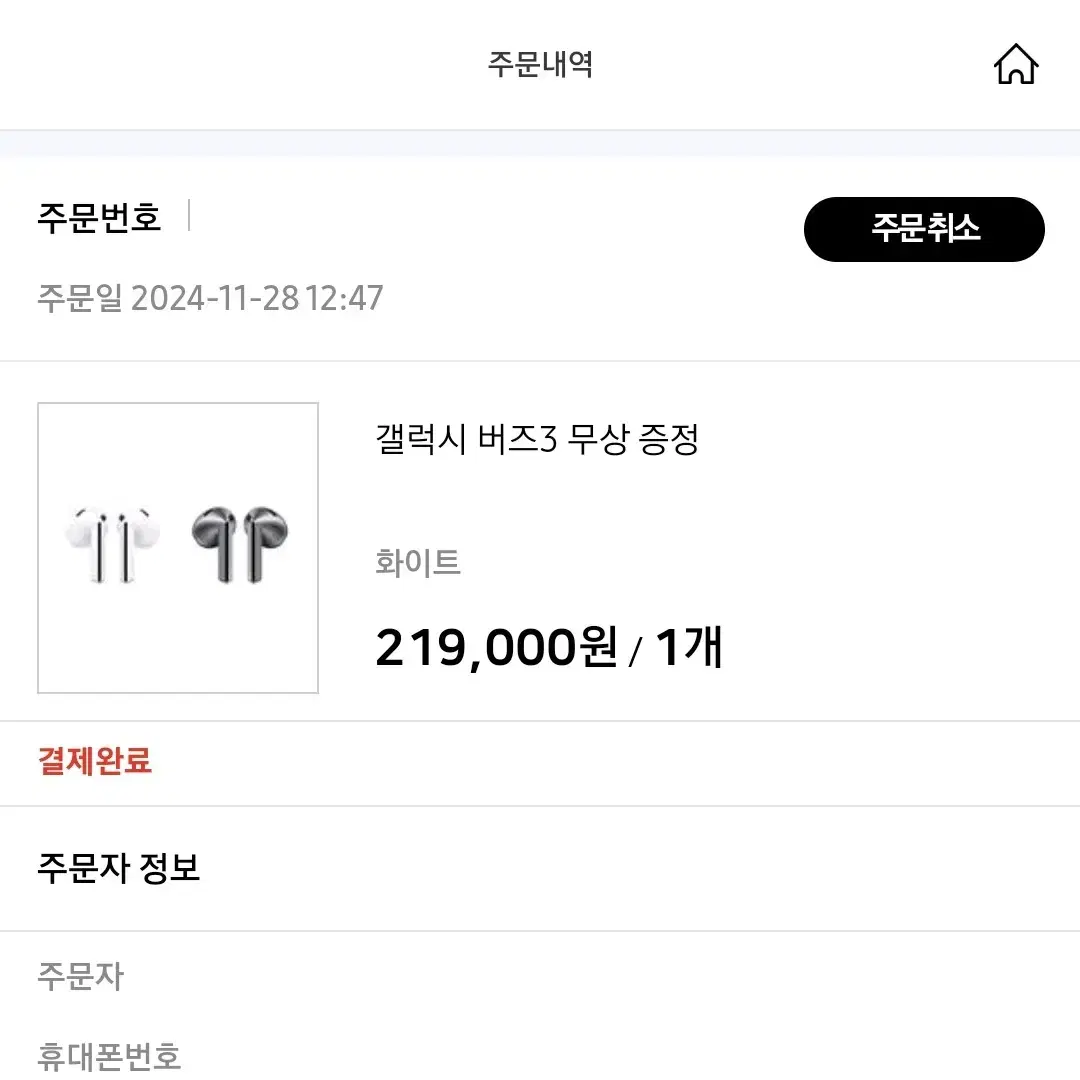The image size is (1080, 1080).
Task: Go to home via the house icon
Action: point(1016,64)
